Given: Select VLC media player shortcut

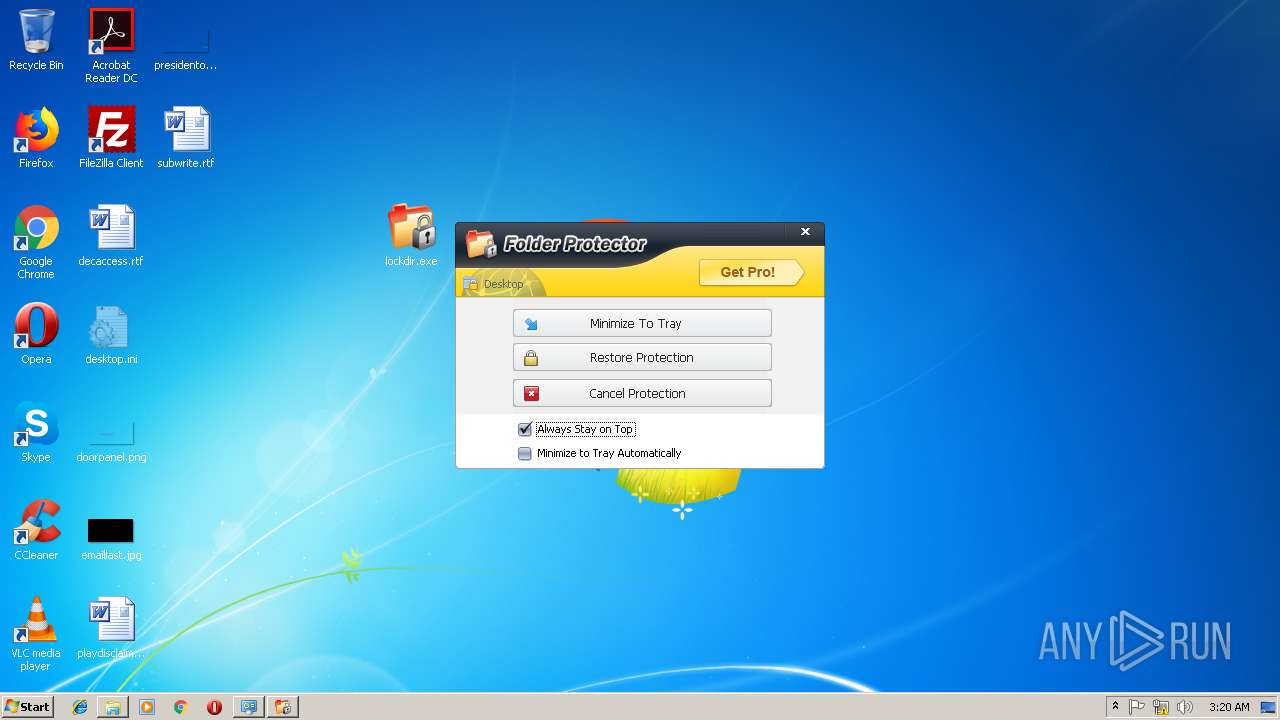Looking at the screenshot, I should [x=36, y=634].
